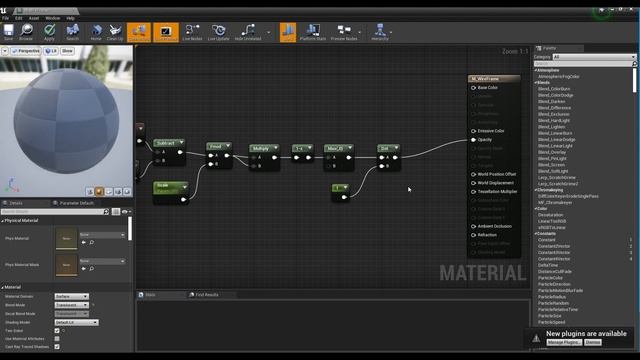Select the cylinder preview shape icon
The width and height of the screenshot is (640, 360).
(x=90, y=191)
